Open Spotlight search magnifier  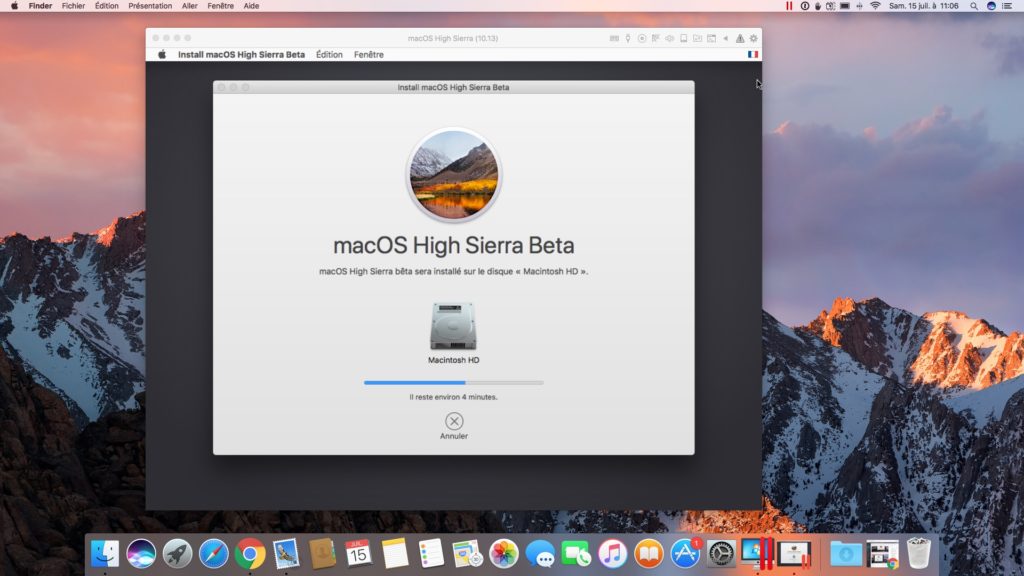(x=974, y=6)
